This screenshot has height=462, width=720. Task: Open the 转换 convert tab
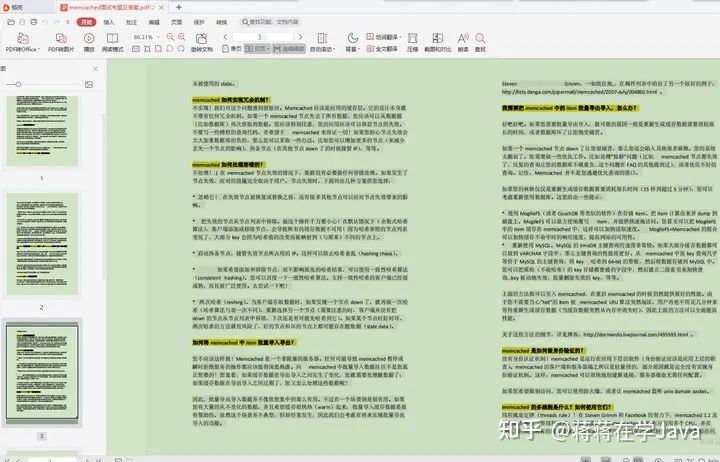(221, 22)
